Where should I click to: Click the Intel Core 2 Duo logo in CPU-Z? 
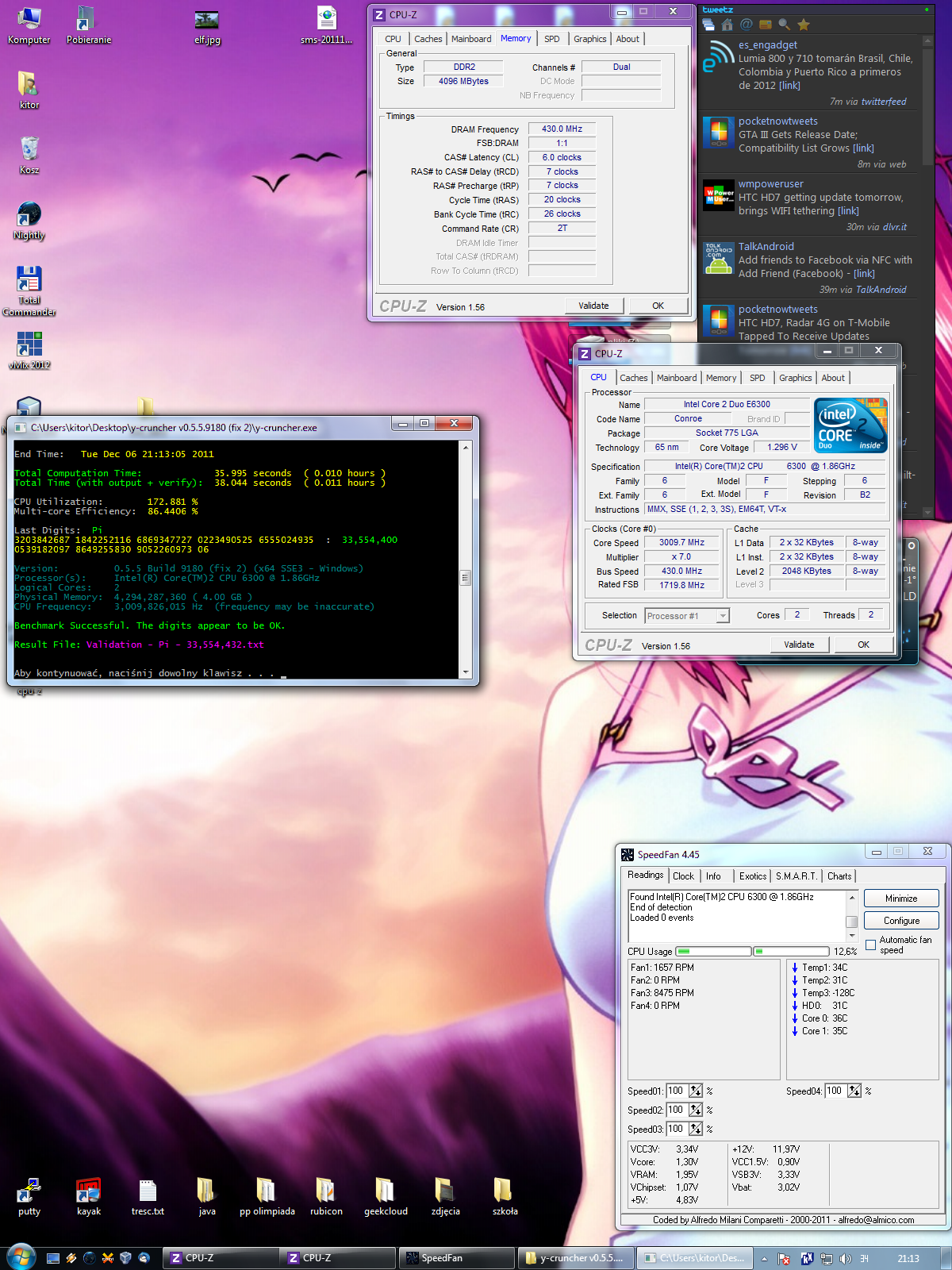coord(850,425)
